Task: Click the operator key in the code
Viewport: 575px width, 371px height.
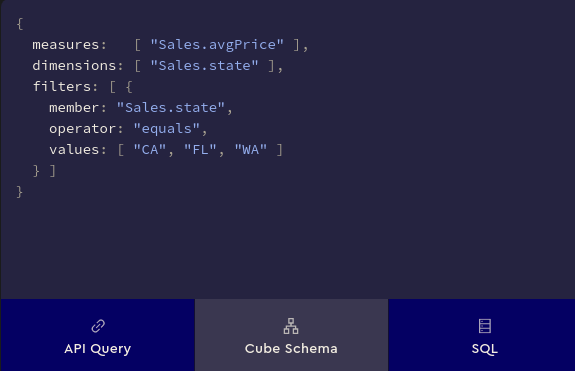Action: tap(83, 129)
